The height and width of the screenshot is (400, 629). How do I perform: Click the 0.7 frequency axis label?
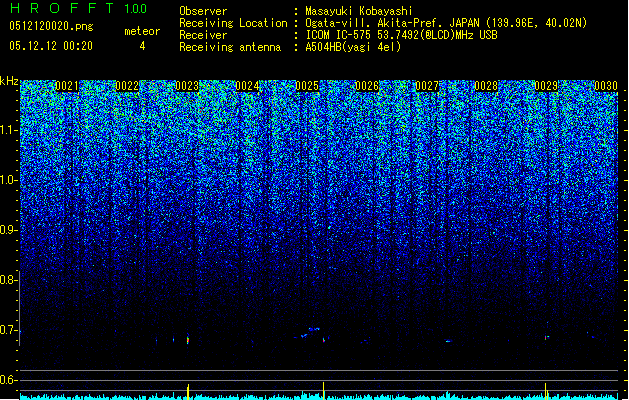click(x=8, y=330)
